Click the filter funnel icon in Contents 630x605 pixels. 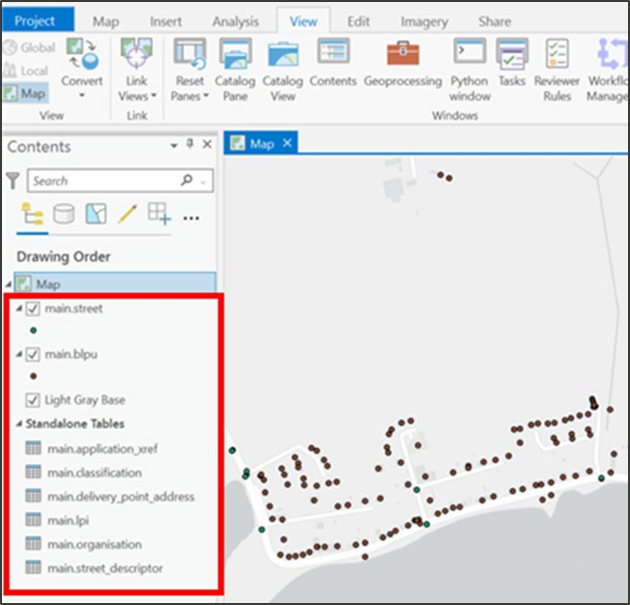[13, 181]
